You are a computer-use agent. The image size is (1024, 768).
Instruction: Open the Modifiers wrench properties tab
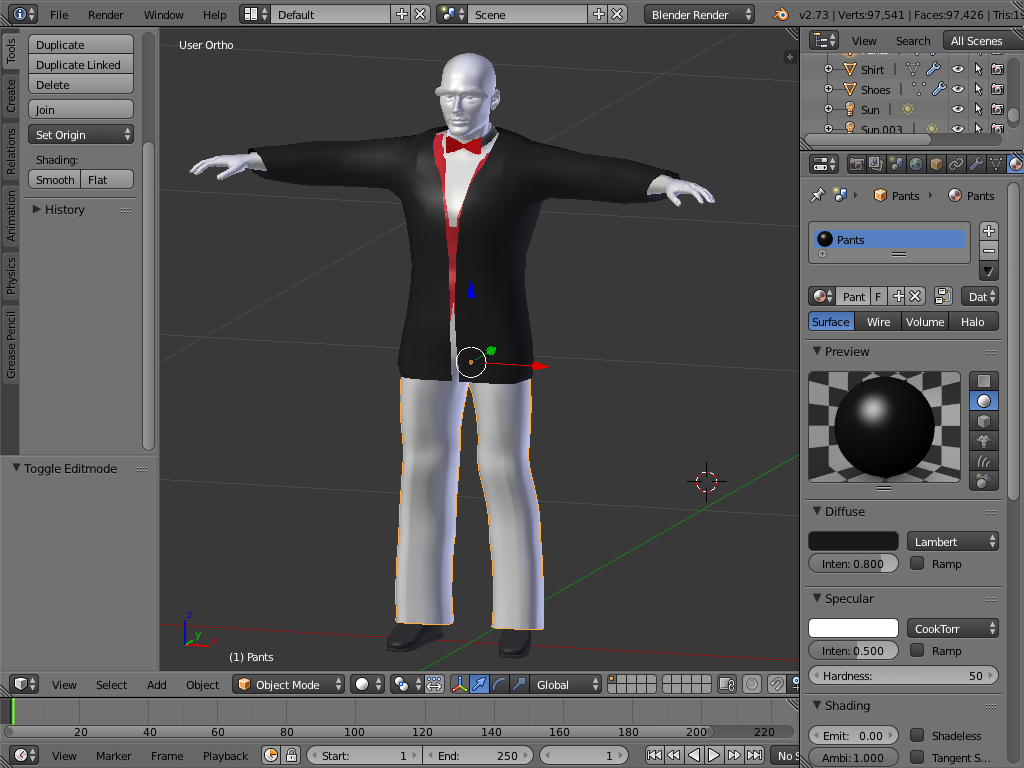point(976,164)
